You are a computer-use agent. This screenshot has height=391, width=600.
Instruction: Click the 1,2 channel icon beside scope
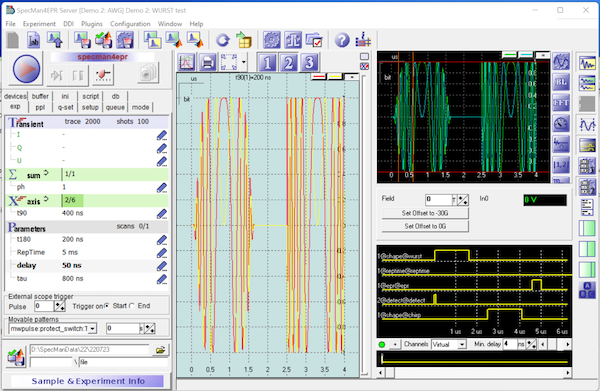pyautogui.click(x=561, y=165)
